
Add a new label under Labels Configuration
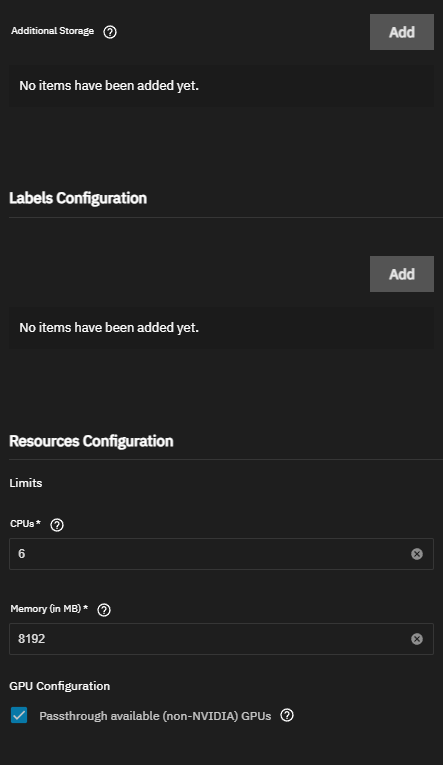(x=402, y=274)
